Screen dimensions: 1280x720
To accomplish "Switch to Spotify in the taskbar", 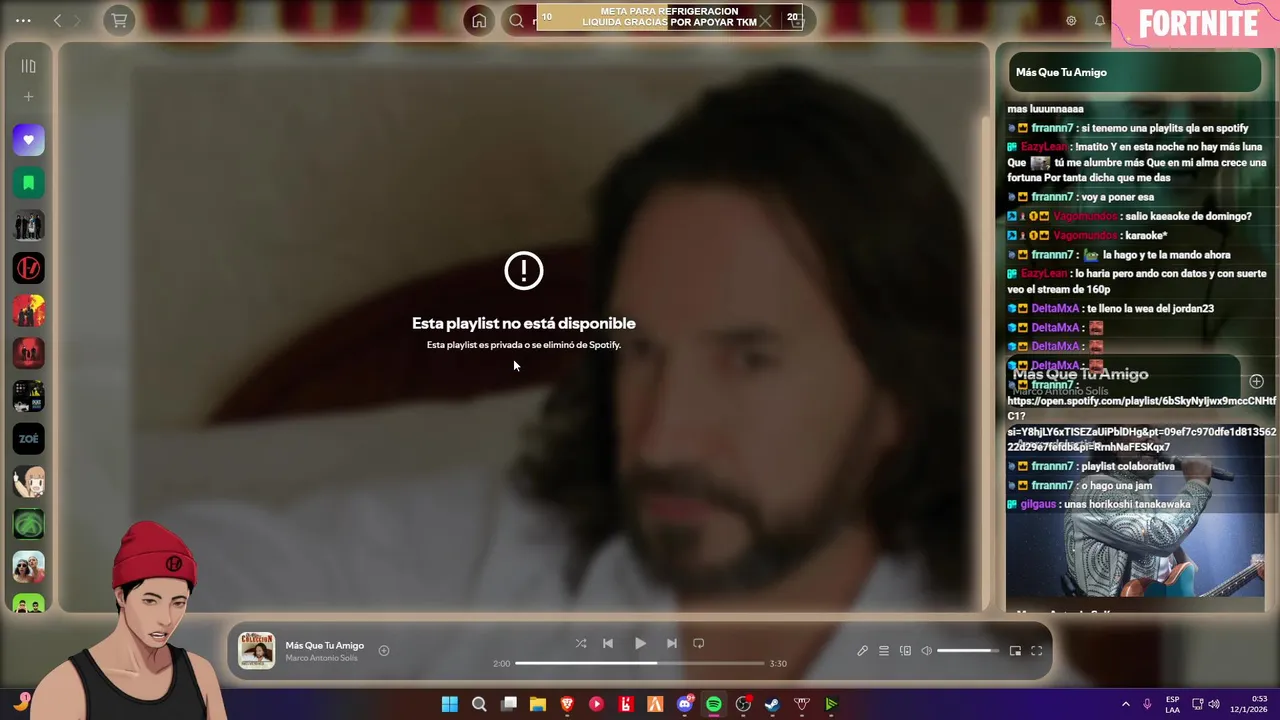I will tap(714, 704).
